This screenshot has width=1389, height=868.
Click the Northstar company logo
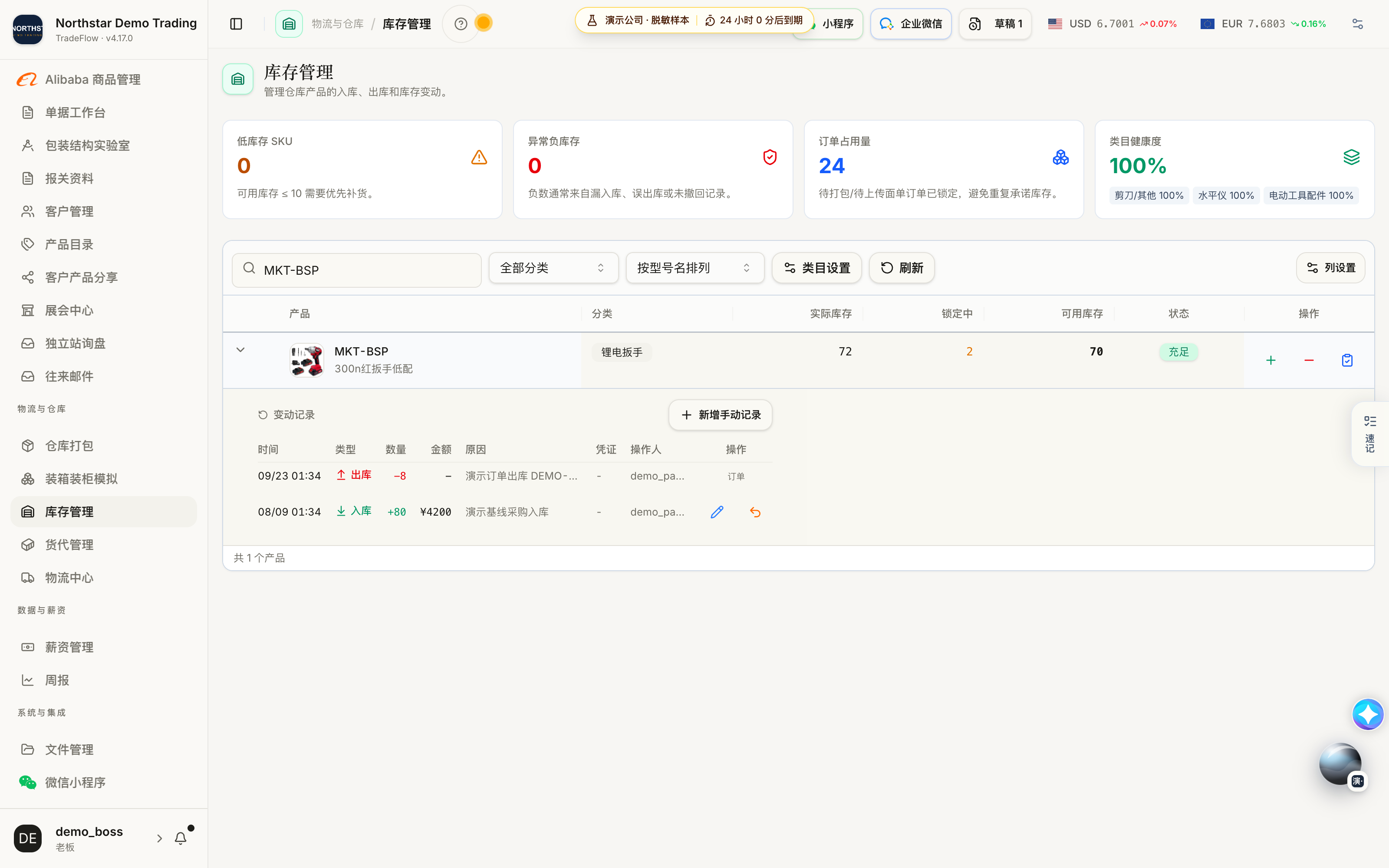click(27, 29)
